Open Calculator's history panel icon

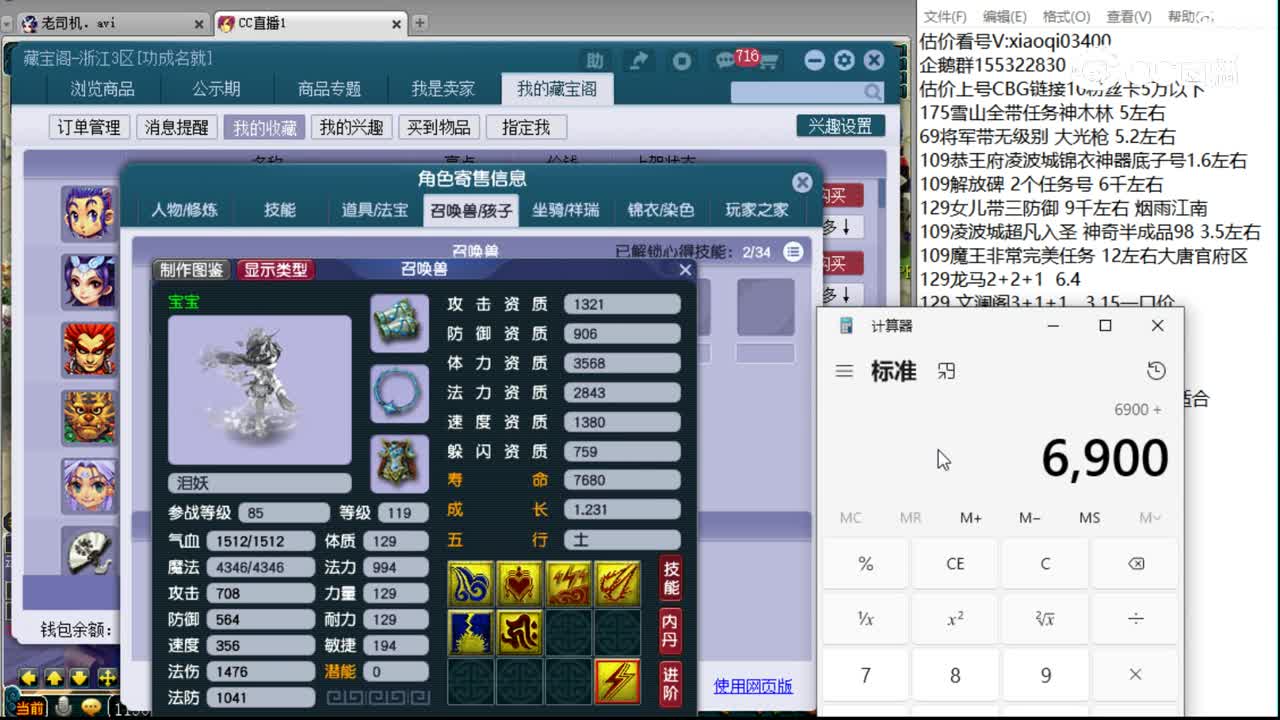point(1157,370)
